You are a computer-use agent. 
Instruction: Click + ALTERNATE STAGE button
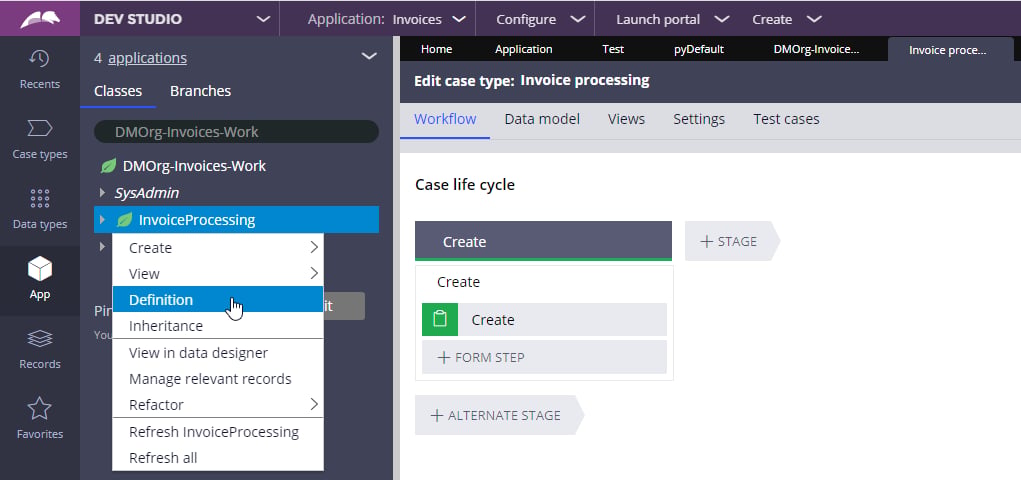[x=499, y=415]
